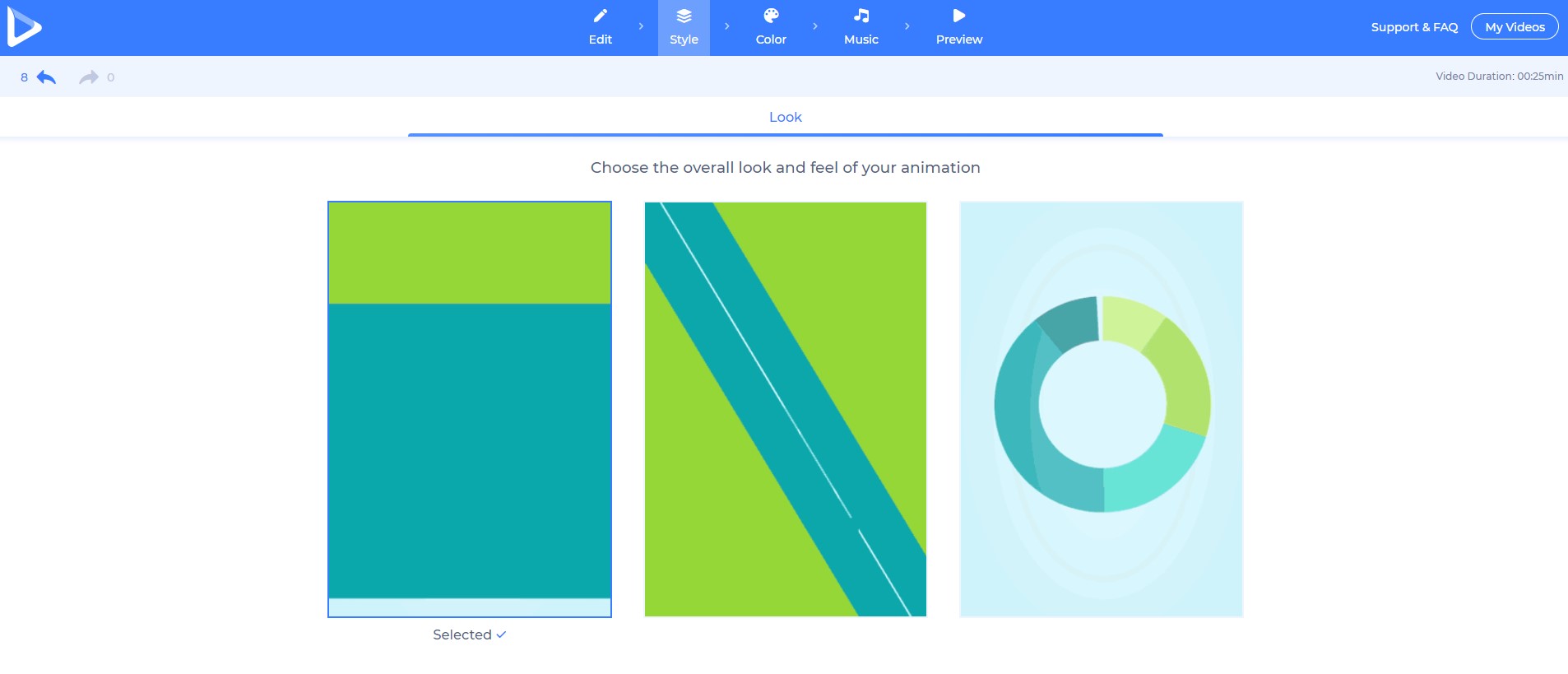Screen dimensions: 1568x674
Task: Click chevron between Color and Music
Action: (x=814, y=27)
